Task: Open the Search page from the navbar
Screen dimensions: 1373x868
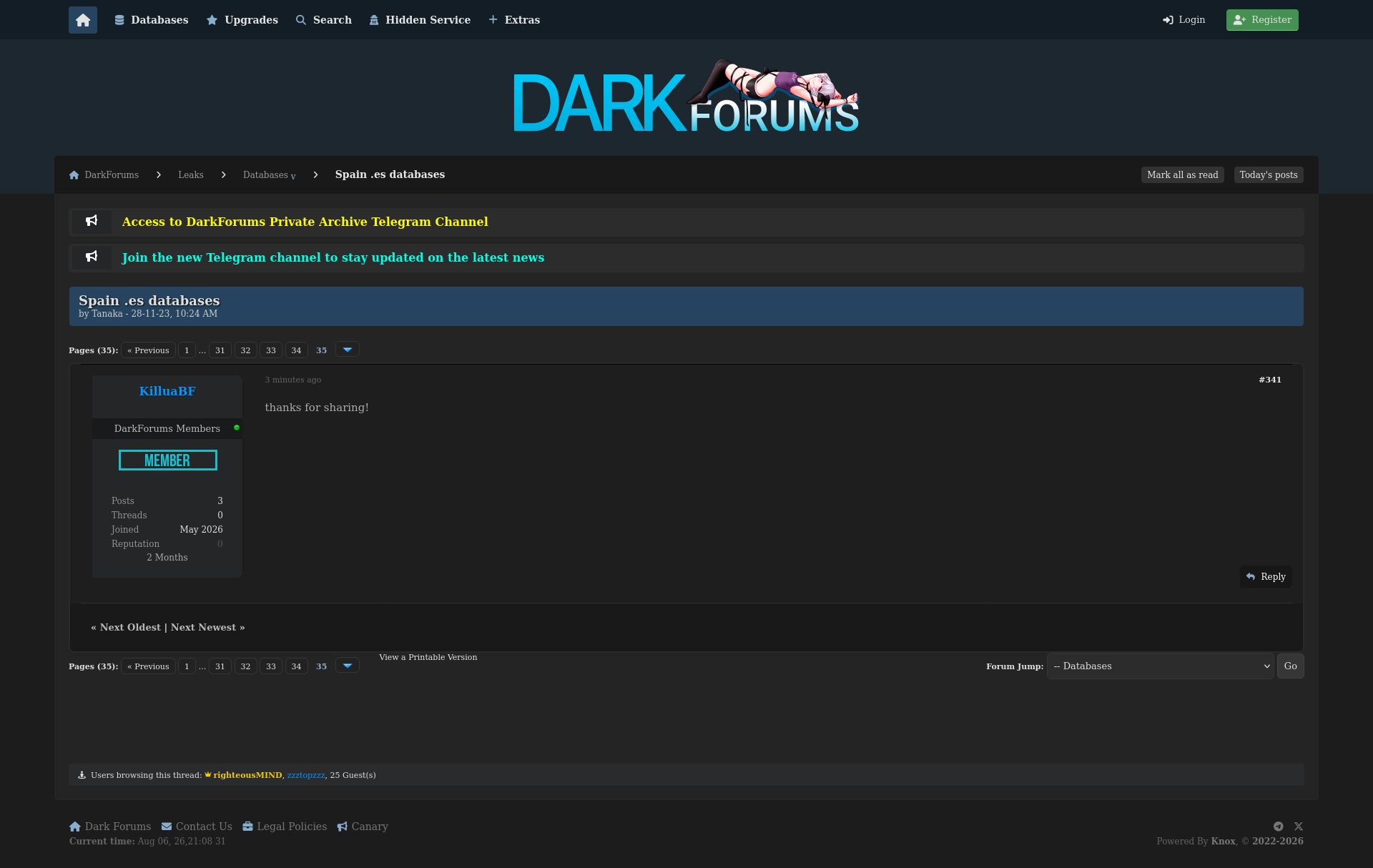Action: (324, 20)
